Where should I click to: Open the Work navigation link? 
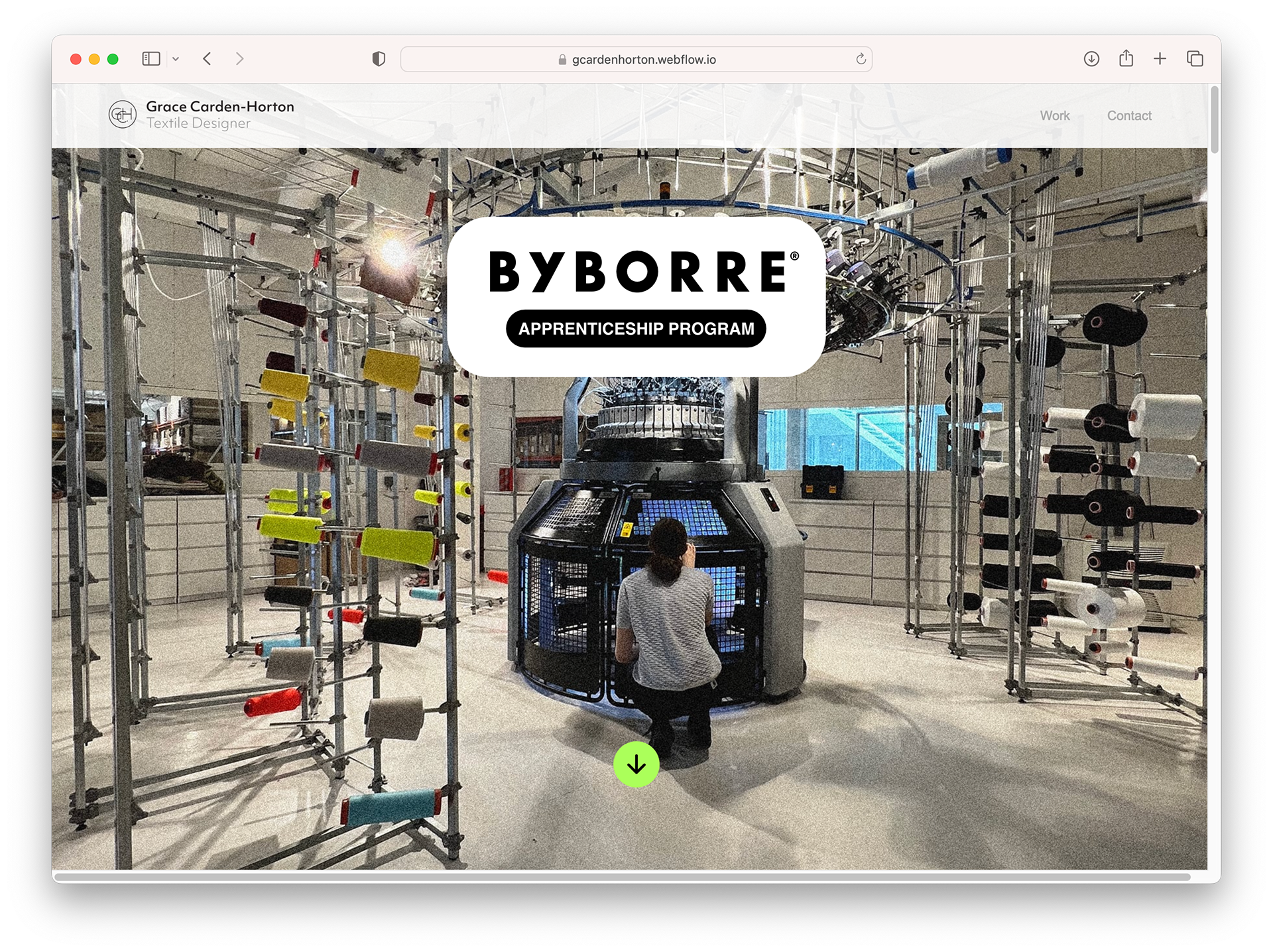1054,115
